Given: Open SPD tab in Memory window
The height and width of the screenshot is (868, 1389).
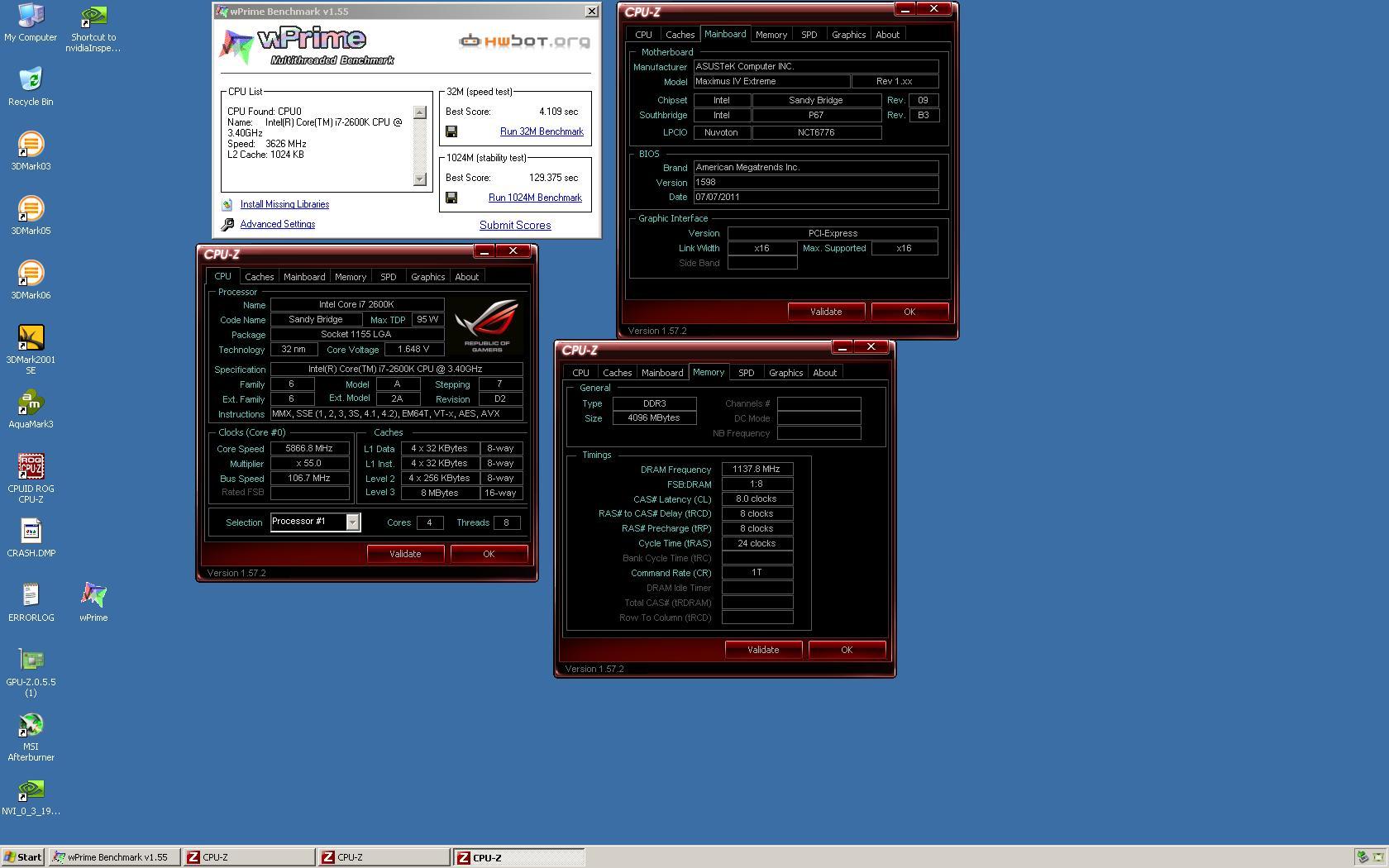Looking at the screenshot, I should [746, 373].
